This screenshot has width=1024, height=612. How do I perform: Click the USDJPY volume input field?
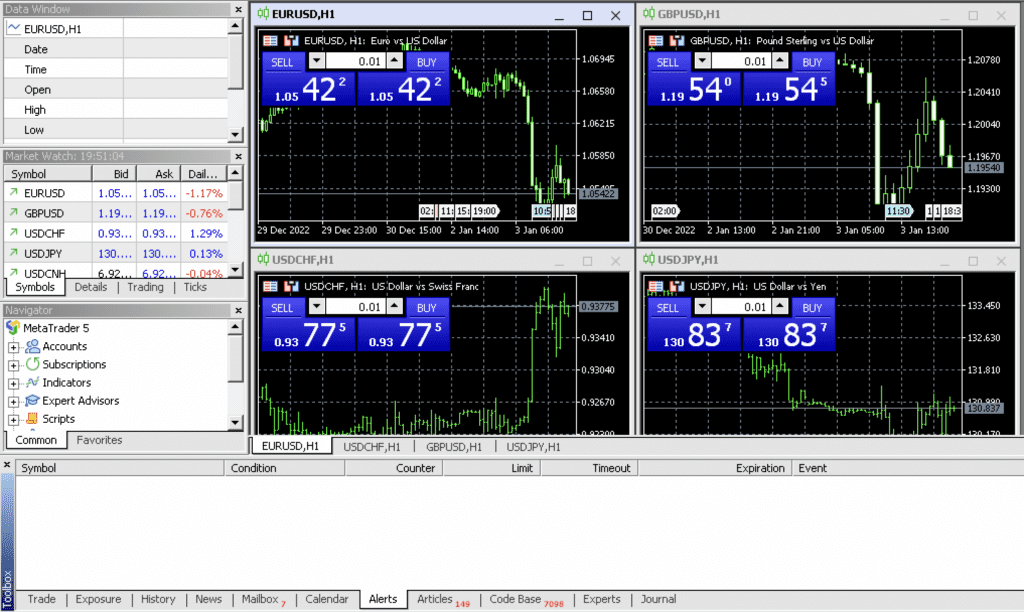pos(741,307)
